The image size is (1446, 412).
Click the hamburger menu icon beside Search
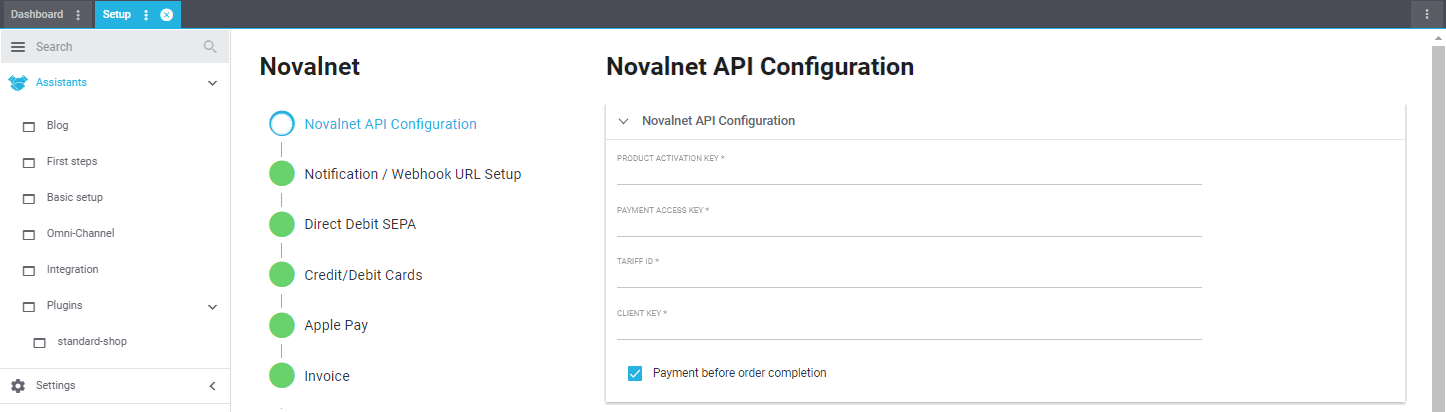18,47
